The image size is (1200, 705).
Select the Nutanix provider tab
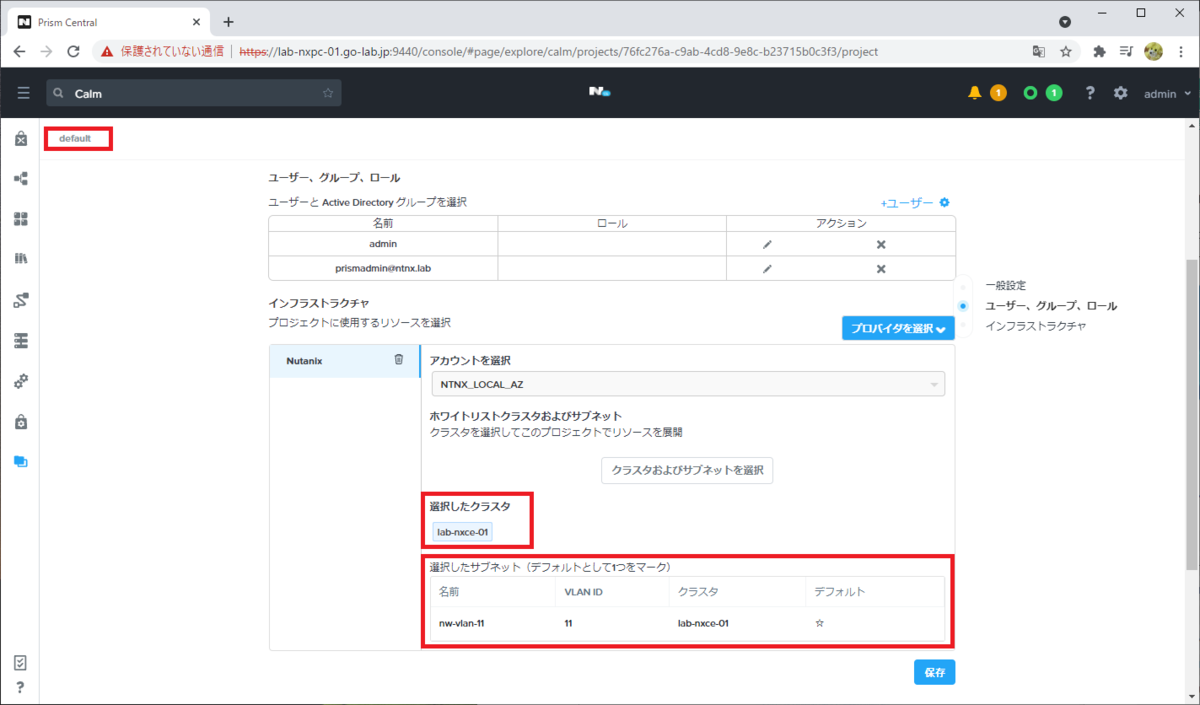click(345, 361)
